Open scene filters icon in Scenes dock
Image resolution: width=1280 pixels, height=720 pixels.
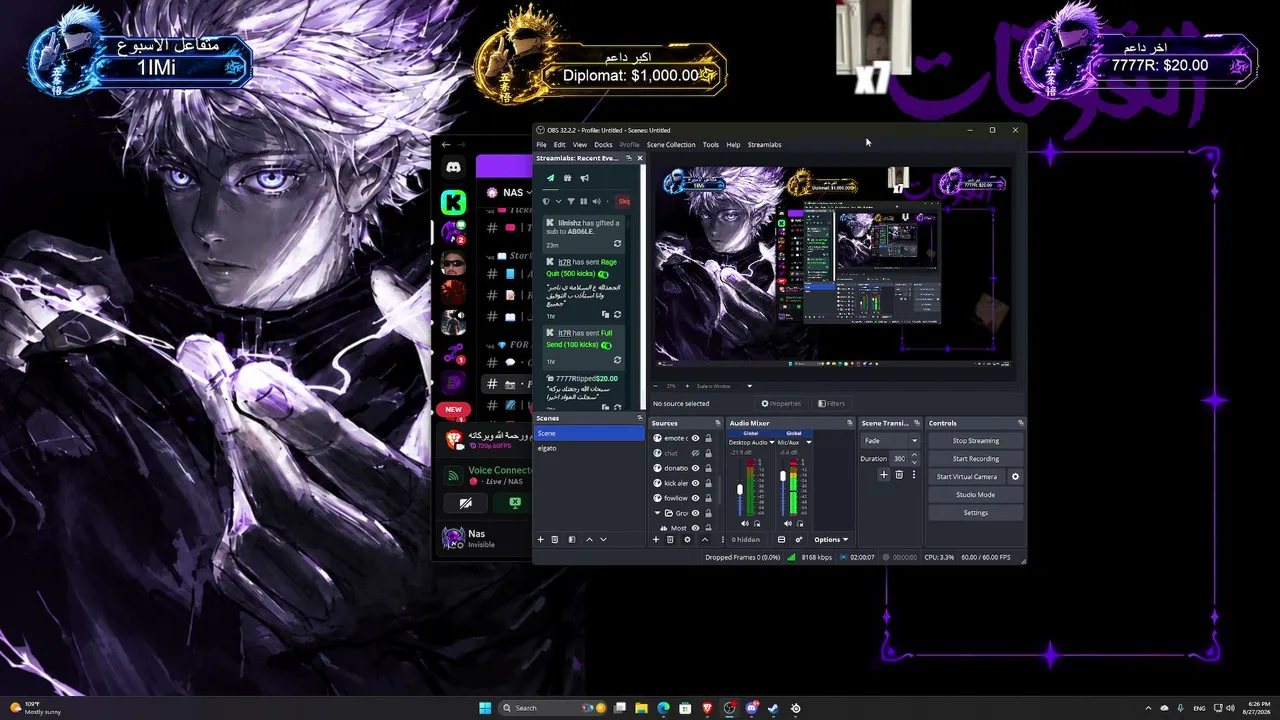572,539
